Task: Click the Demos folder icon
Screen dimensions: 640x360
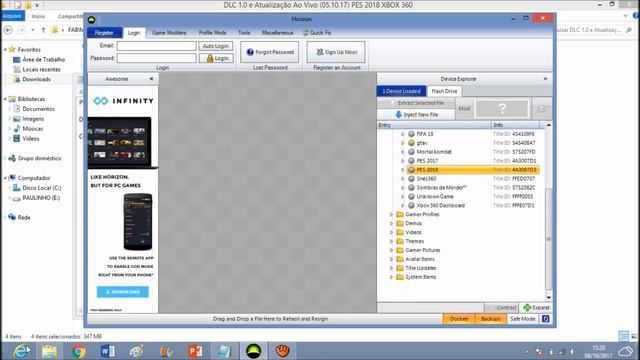Action: pos(400,223)
